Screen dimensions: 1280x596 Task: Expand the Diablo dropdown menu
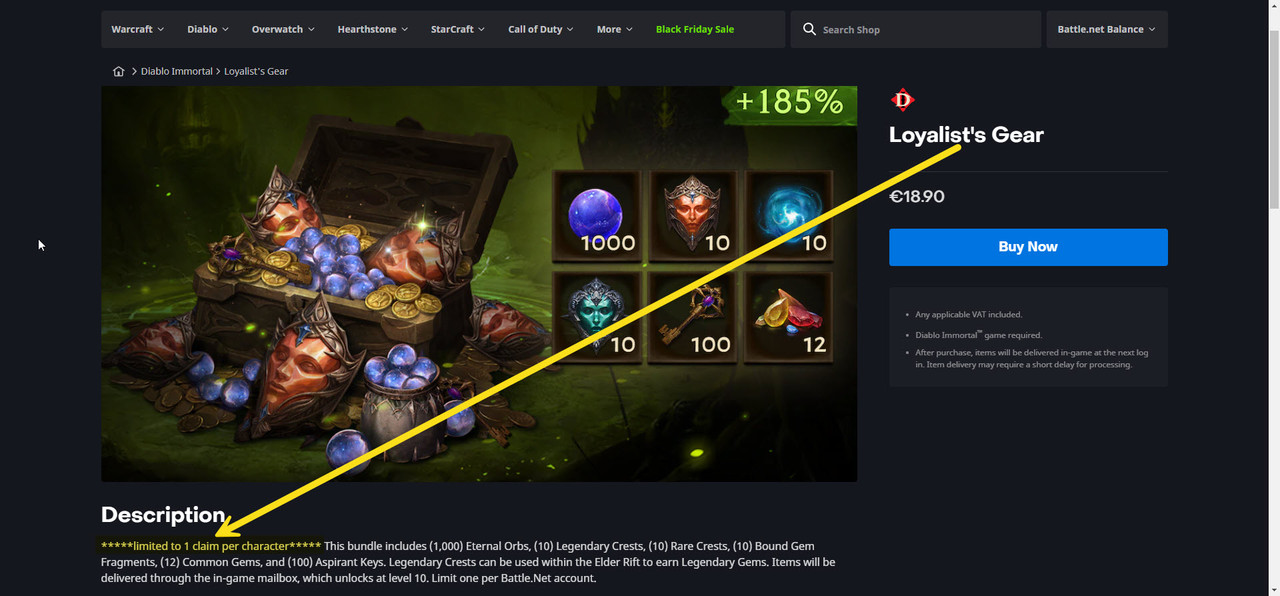pos(208,29)
